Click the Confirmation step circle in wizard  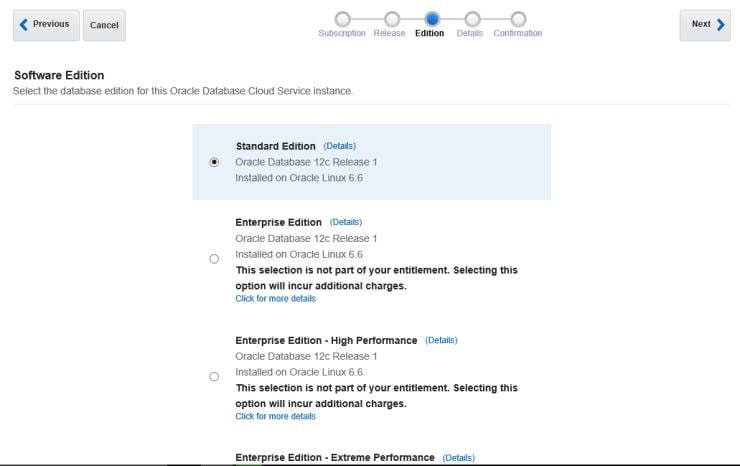click(x=518, y=18)
